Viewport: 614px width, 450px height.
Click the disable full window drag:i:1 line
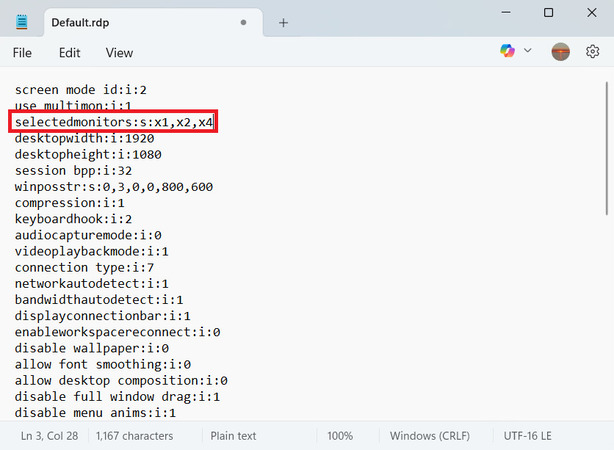(x=117, y=396)
